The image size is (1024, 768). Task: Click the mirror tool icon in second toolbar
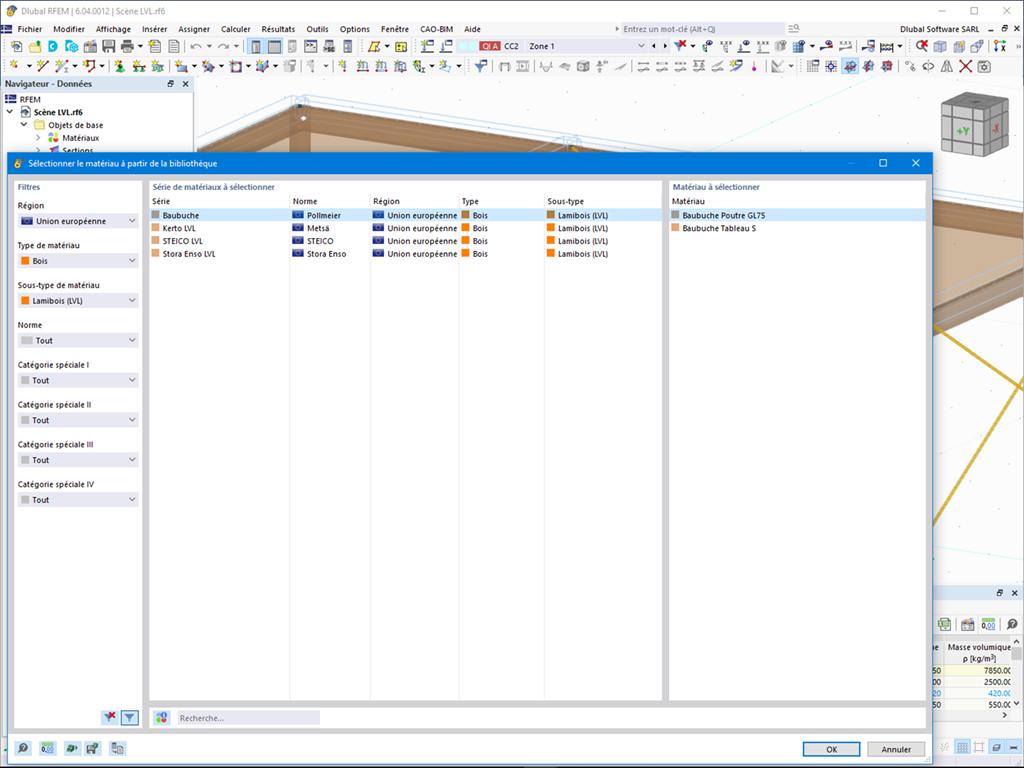pos(946,66)
